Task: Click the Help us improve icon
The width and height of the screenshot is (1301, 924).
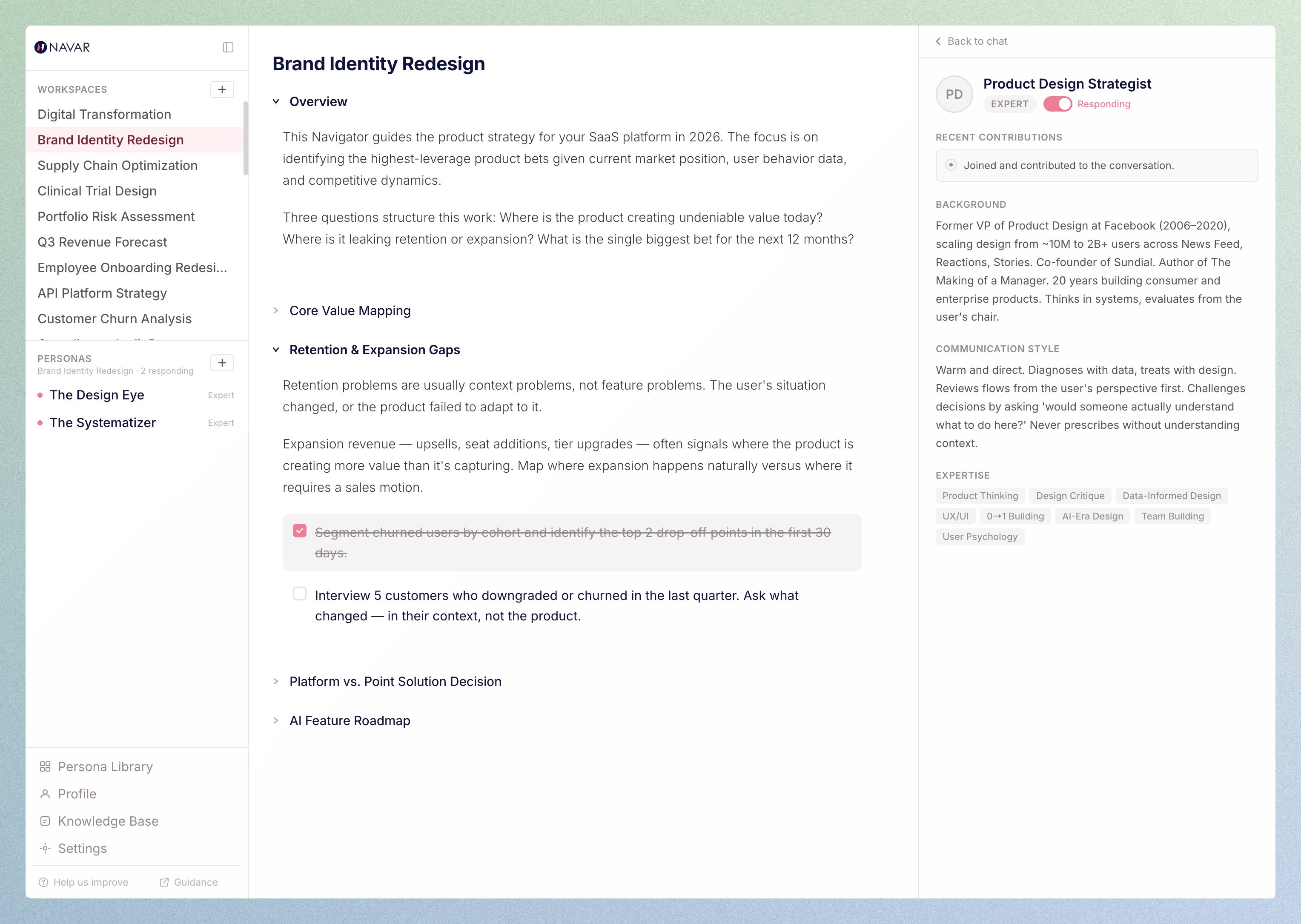Action: (x=44, y=882)
